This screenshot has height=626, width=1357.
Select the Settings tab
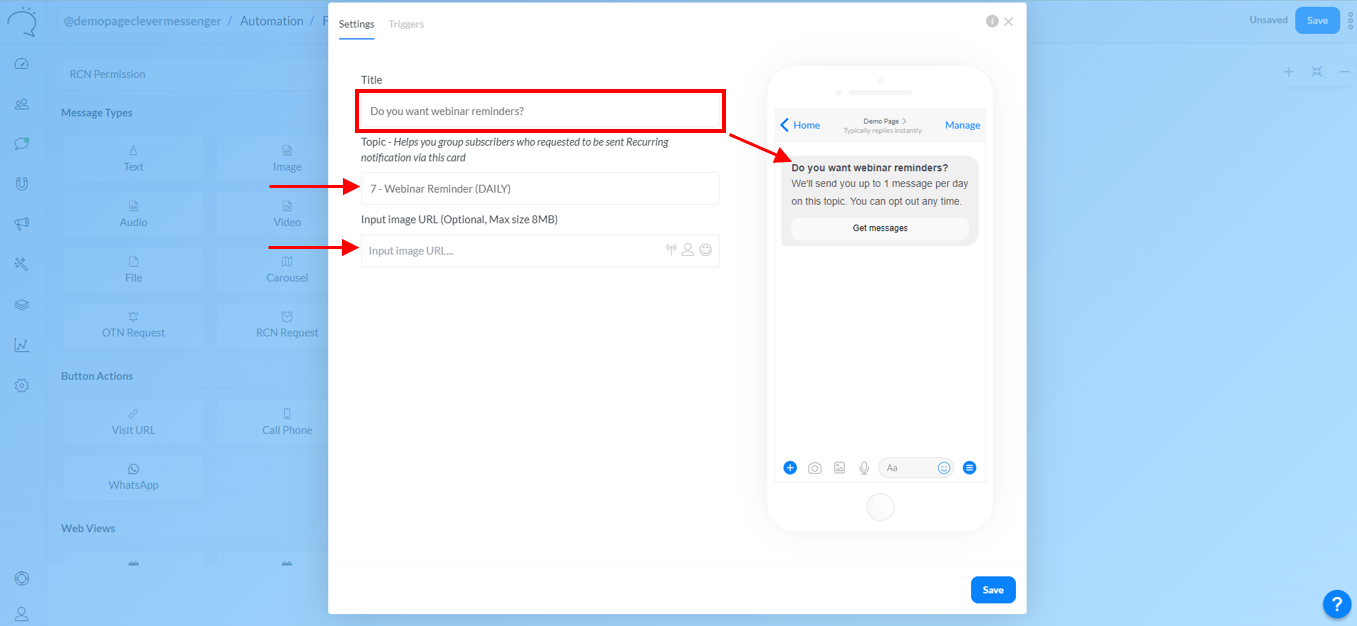(356, 24)
